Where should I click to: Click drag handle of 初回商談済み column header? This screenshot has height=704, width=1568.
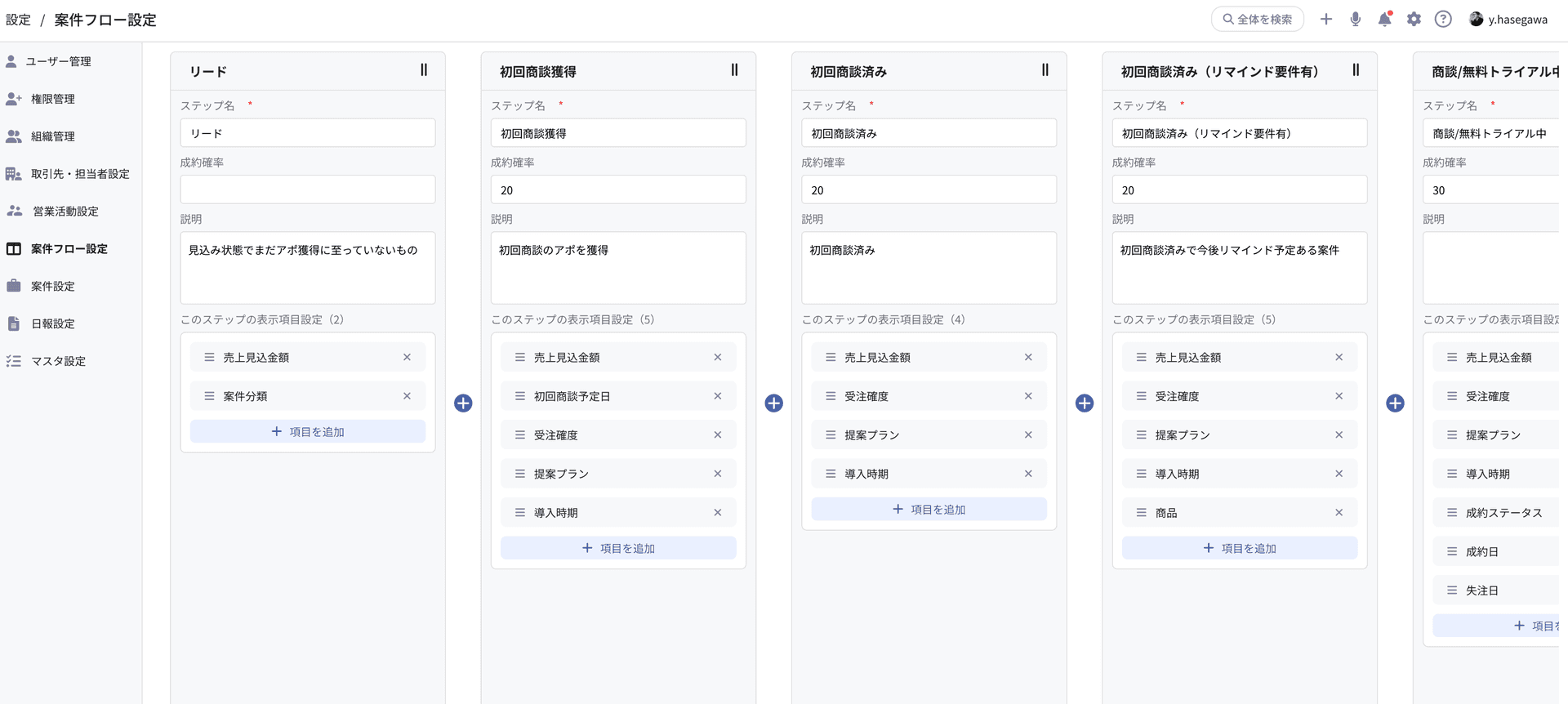pyautogui.click(x=1045, y=70)
